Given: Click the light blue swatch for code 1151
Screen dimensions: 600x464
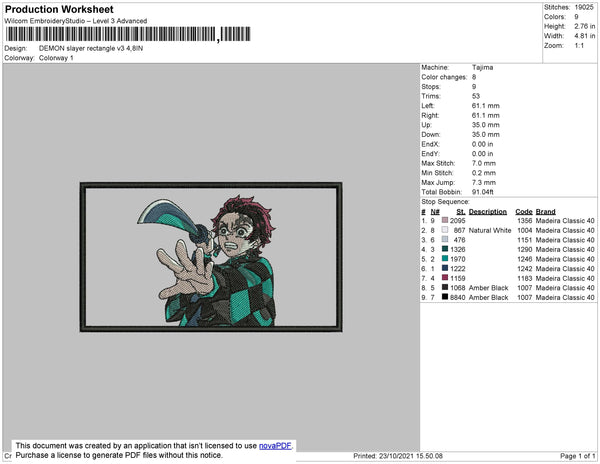Looking at the screenshot, I should 445,239.
